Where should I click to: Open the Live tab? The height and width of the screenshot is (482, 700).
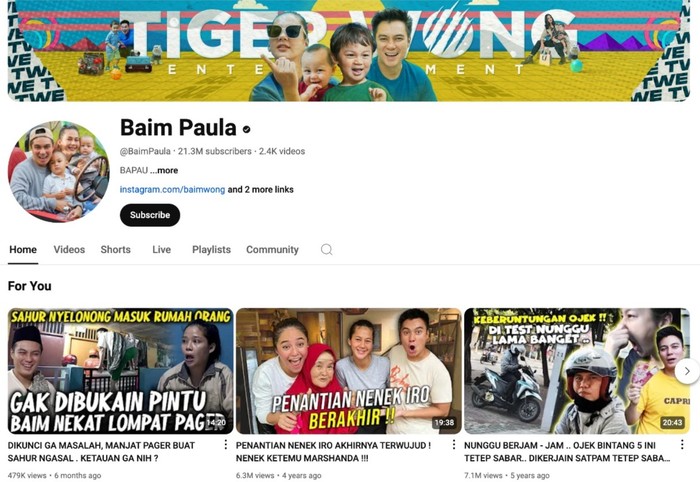coord(162,250)
